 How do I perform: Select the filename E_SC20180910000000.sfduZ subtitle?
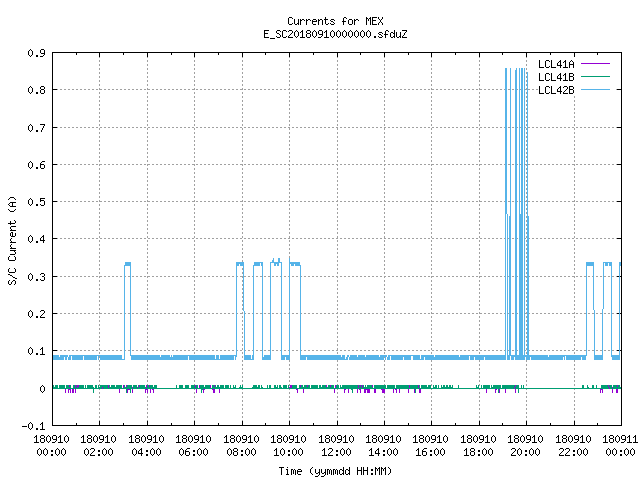pos(335,34)
